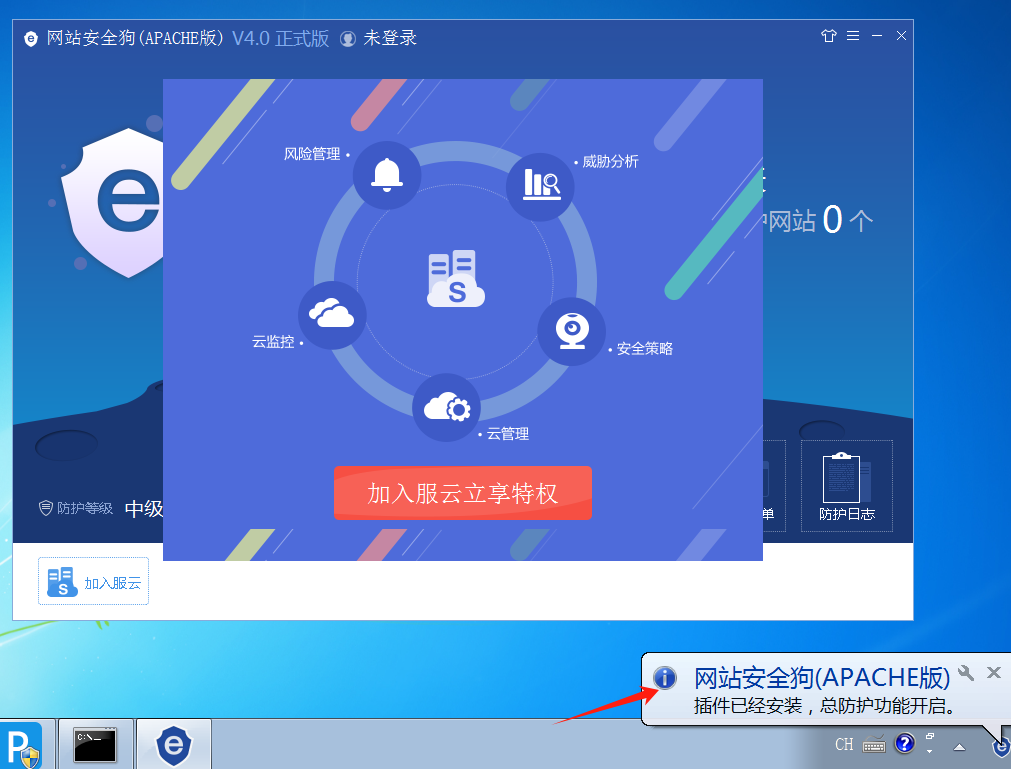
Task: Click the 插件已经安装 notification message
Action: click(x=825, y=706)
